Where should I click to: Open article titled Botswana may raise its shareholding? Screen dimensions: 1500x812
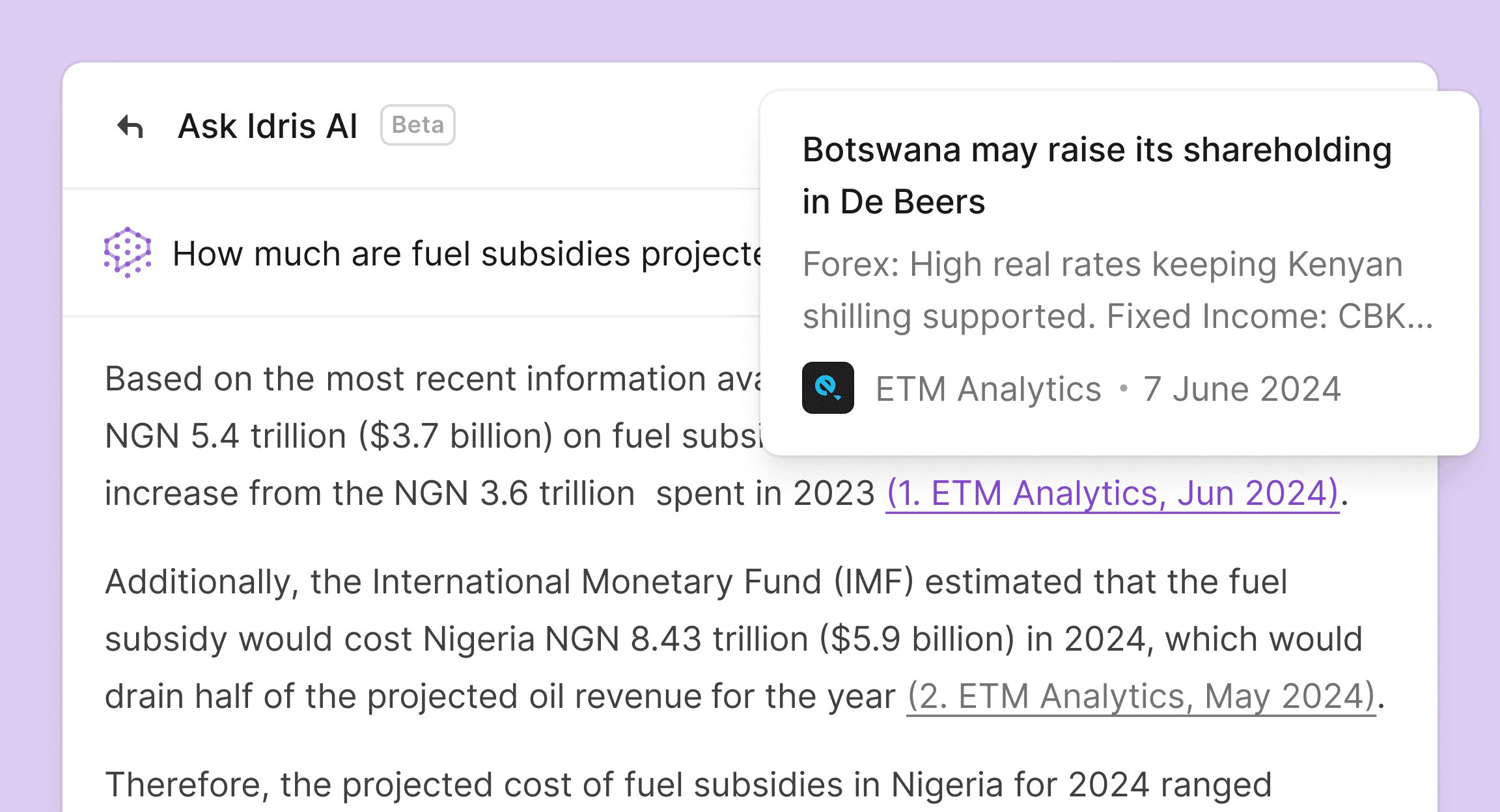(x=1097, y=176)
